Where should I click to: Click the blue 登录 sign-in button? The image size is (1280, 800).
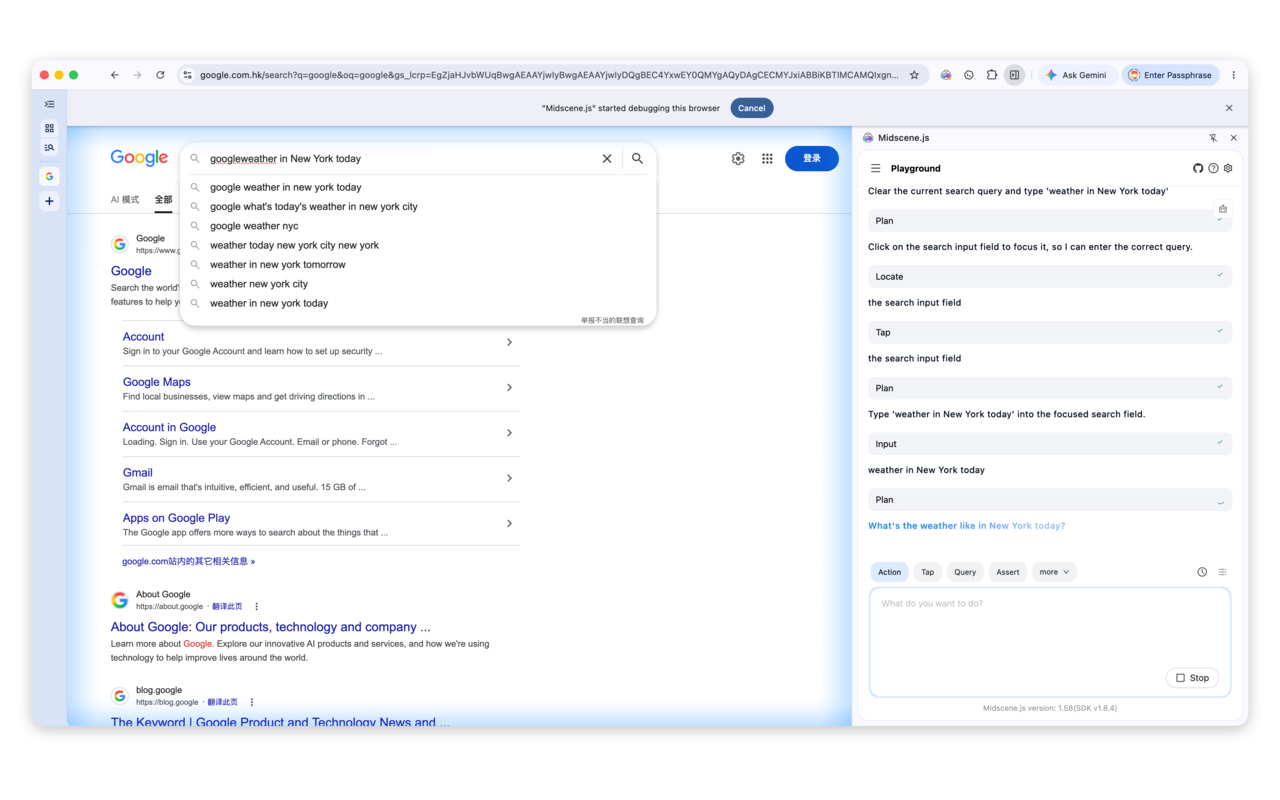click(x=812, y=158)
